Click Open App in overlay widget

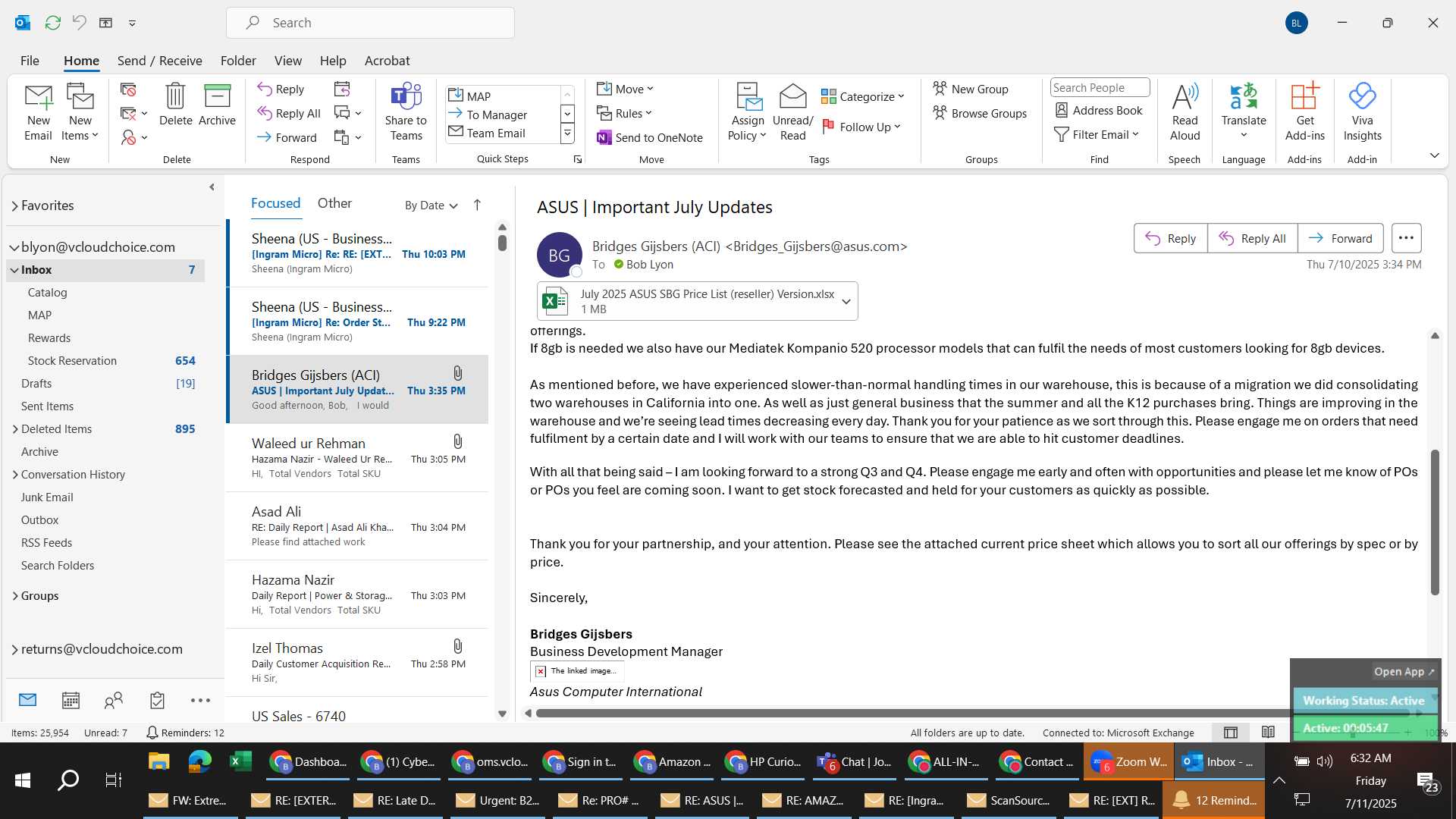coord(1404,671)
